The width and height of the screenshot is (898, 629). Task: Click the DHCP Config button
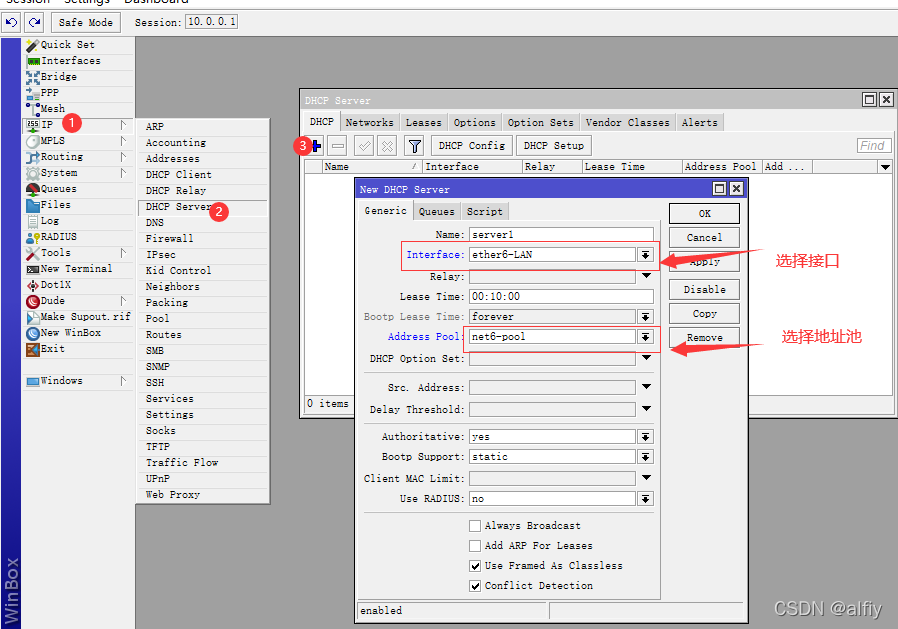click(x=472, y=146)
